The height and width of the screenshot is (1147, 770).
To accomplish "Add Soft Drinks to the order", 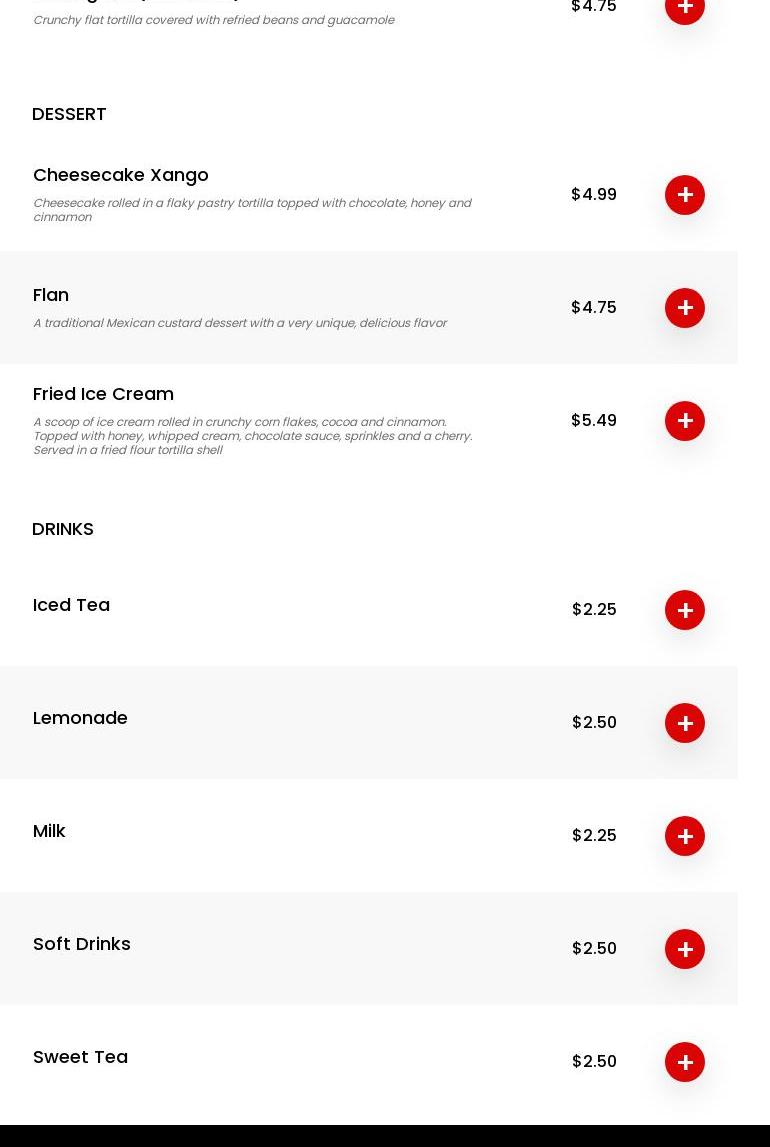I will tap(685, 949).
